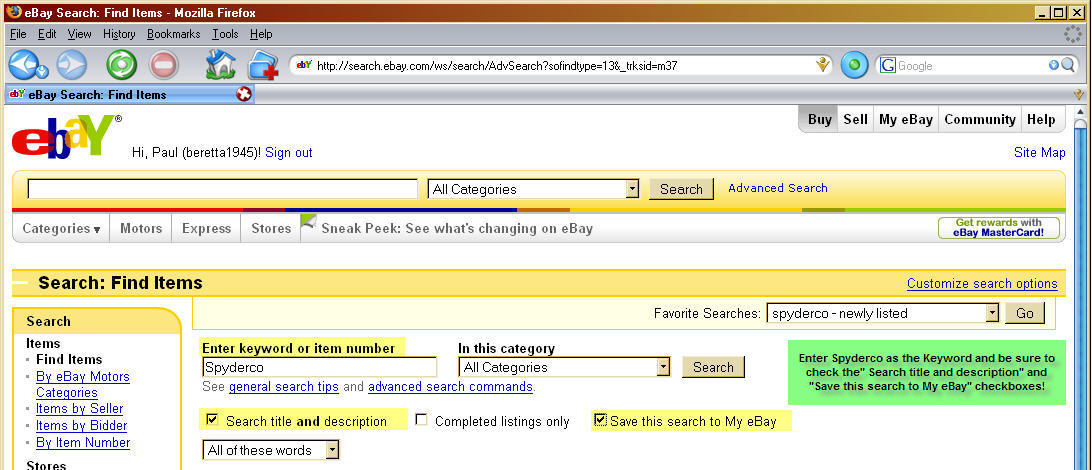Click the Forward arrow navigation button
1092x470 pixels.
72,65
